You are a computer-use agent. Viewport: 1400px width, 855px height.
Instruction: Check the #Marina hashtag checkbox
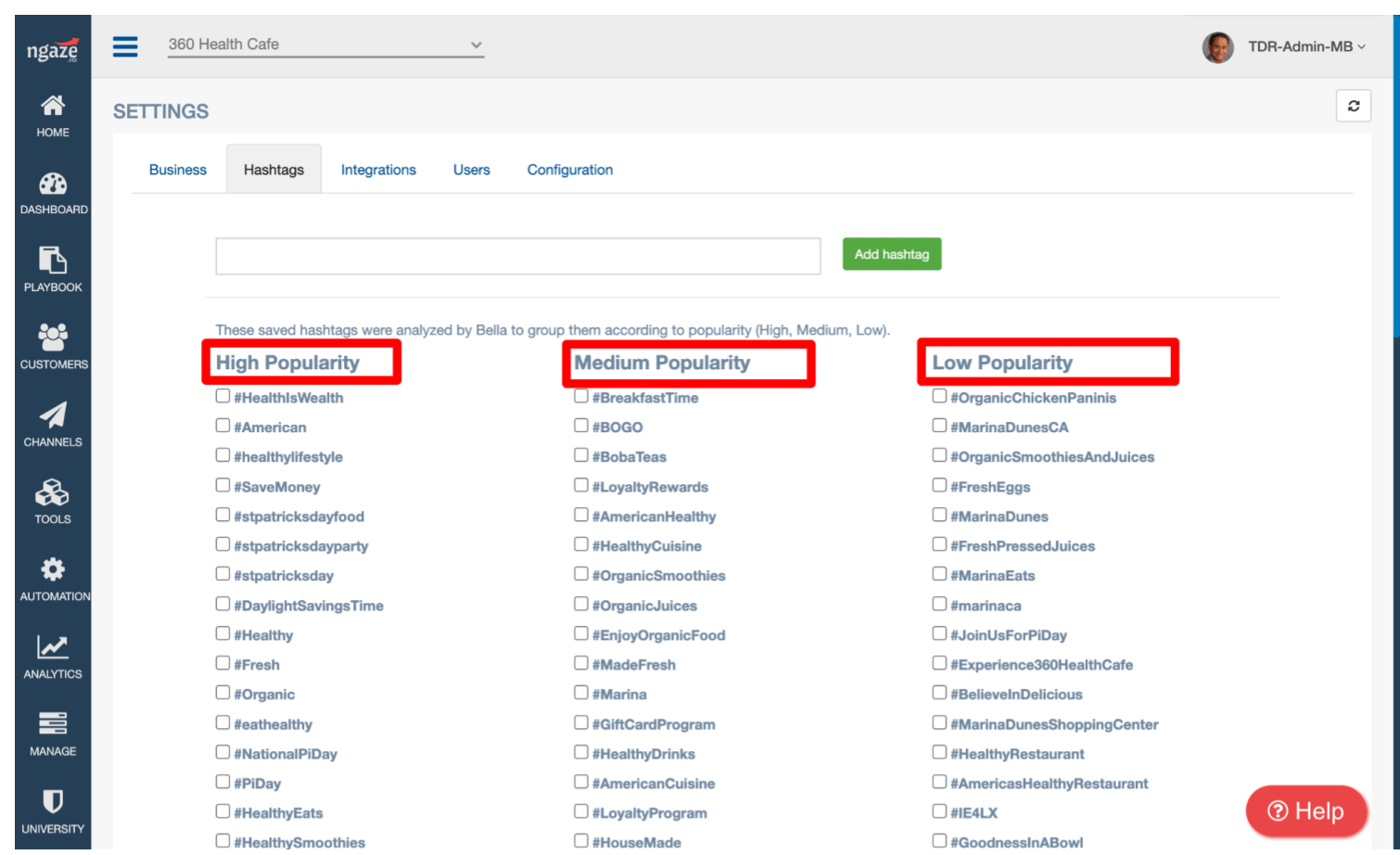tap(581, 693)
